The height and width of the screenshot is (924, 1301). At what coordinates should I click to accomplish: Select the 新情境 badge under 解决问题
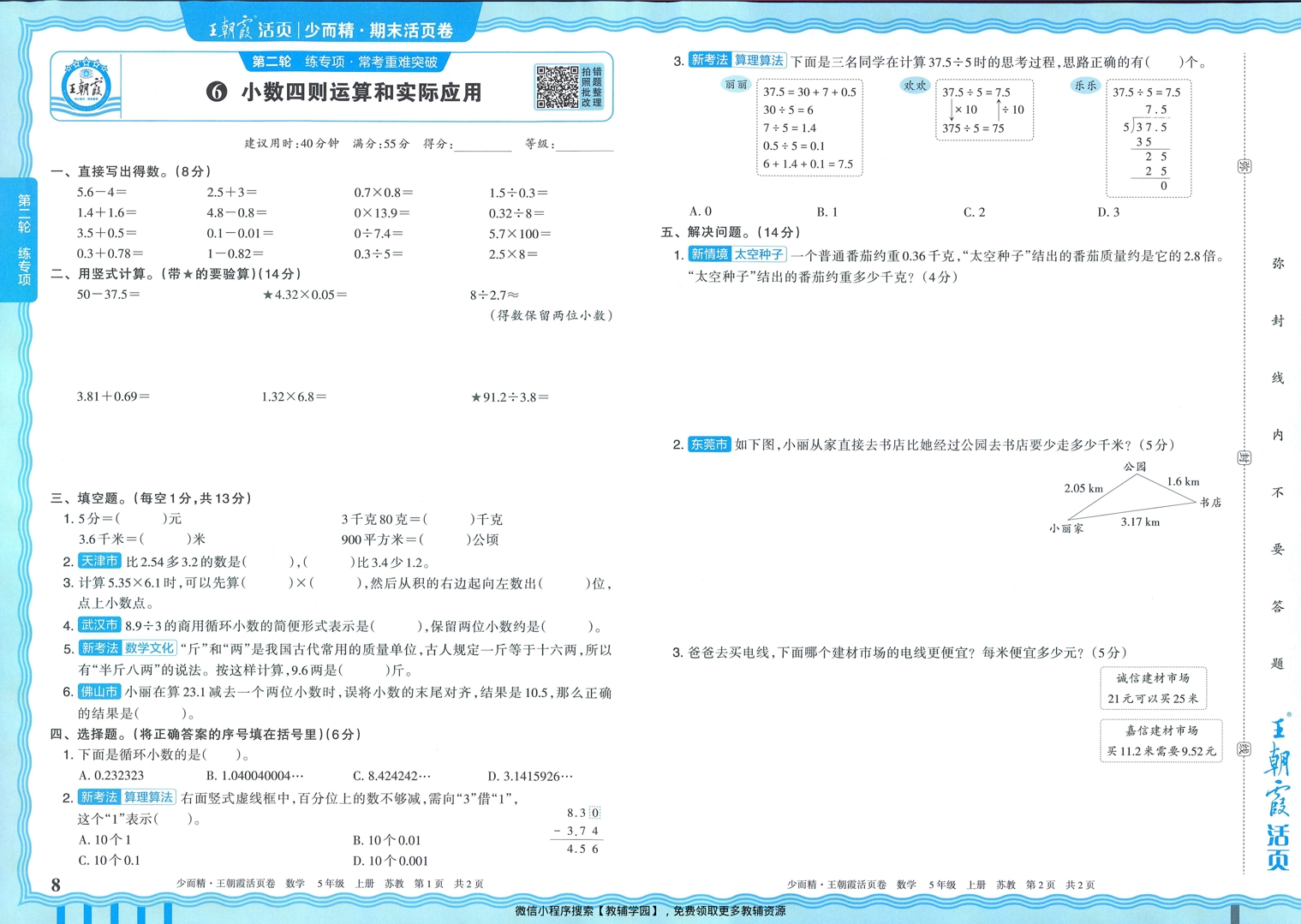tap(712, 253)
